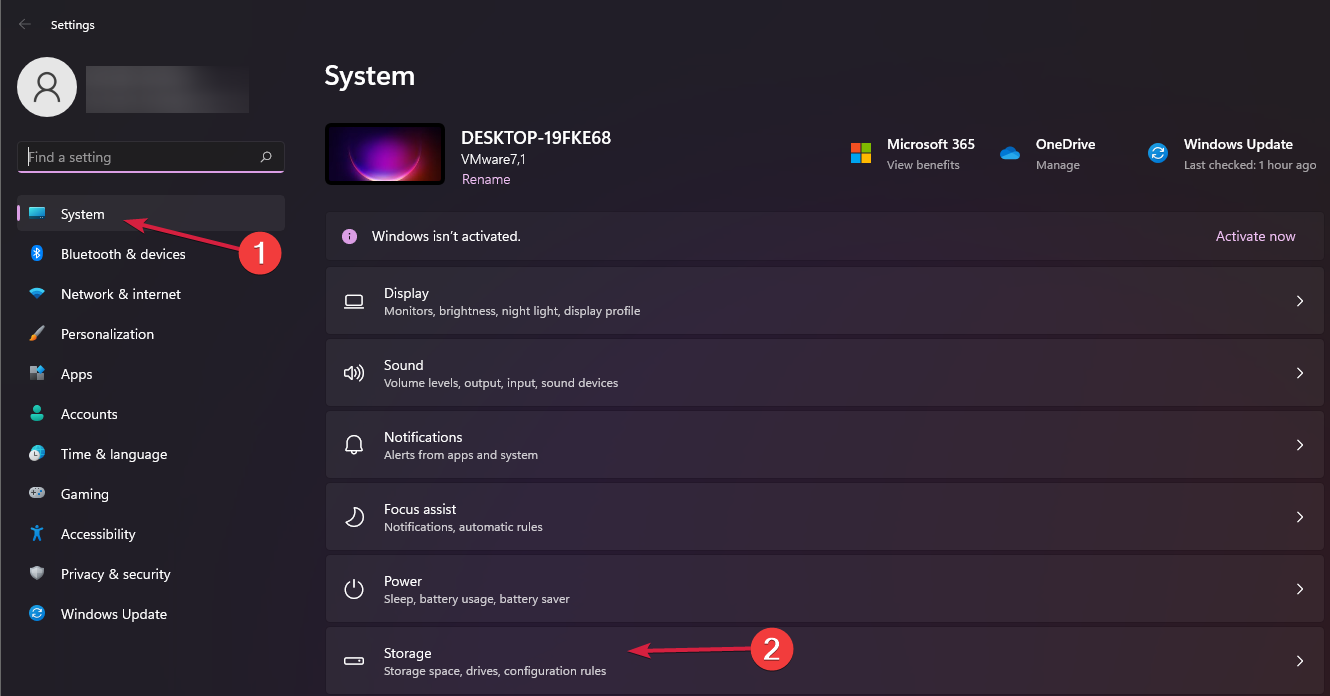Select the Windows Update icon
This screenshot has width=1330, height=696.
(1157, 152)
